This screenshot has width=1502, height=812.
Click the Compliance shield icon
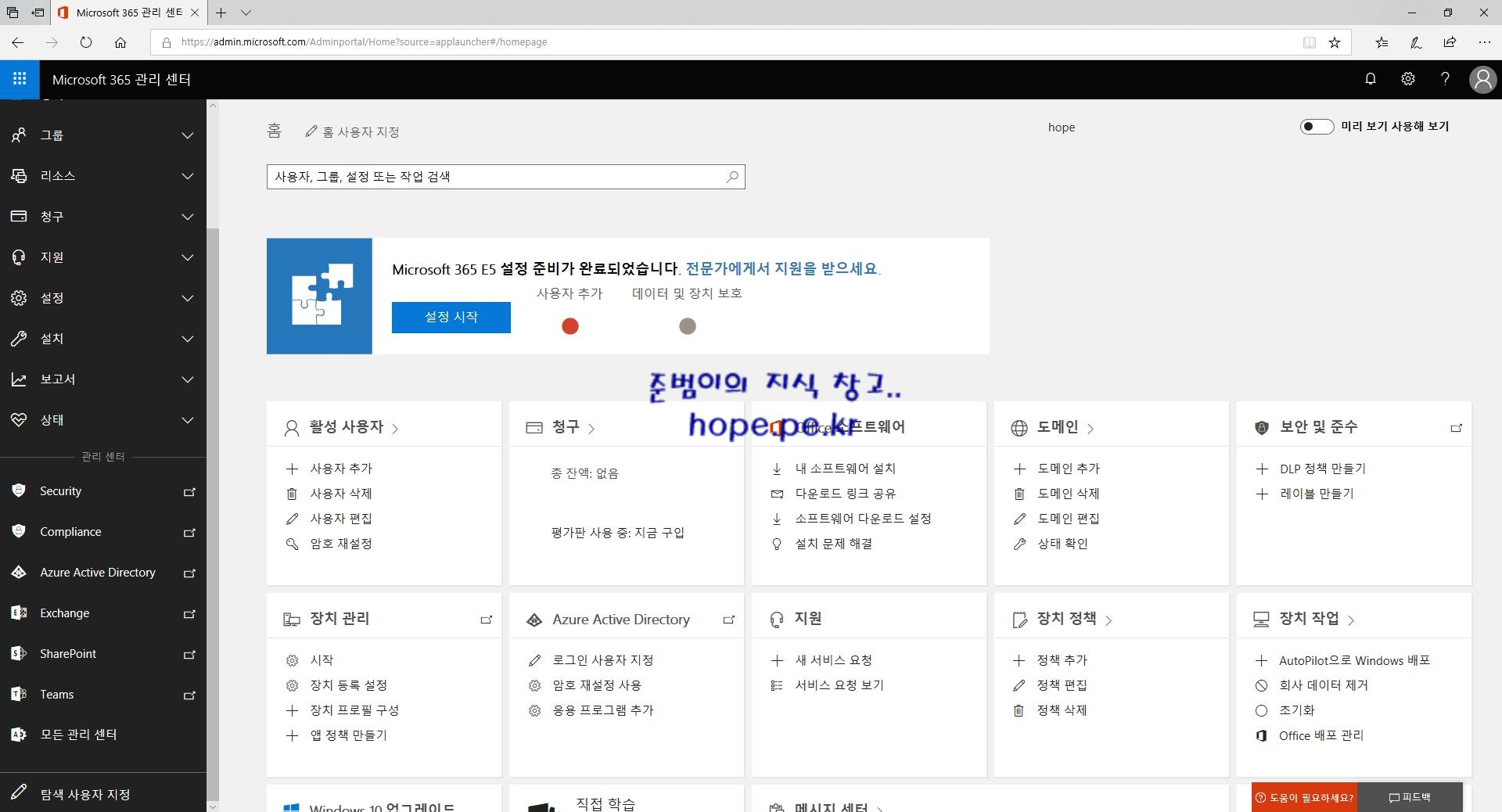tap(19, 531)
